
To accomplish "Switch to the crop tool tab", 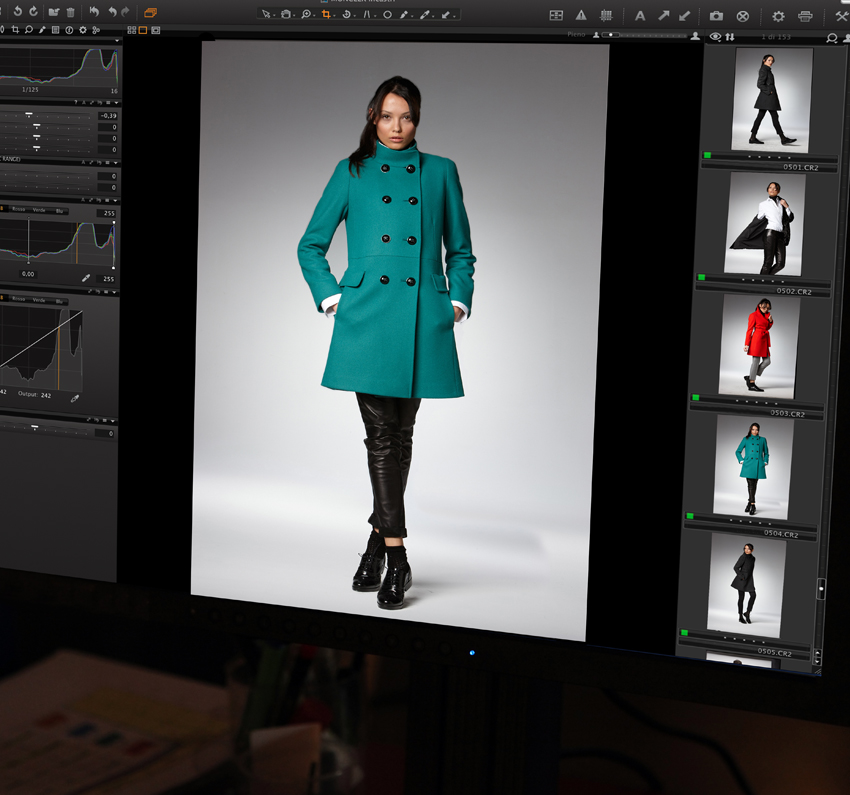I will click(x=15, y=30).
